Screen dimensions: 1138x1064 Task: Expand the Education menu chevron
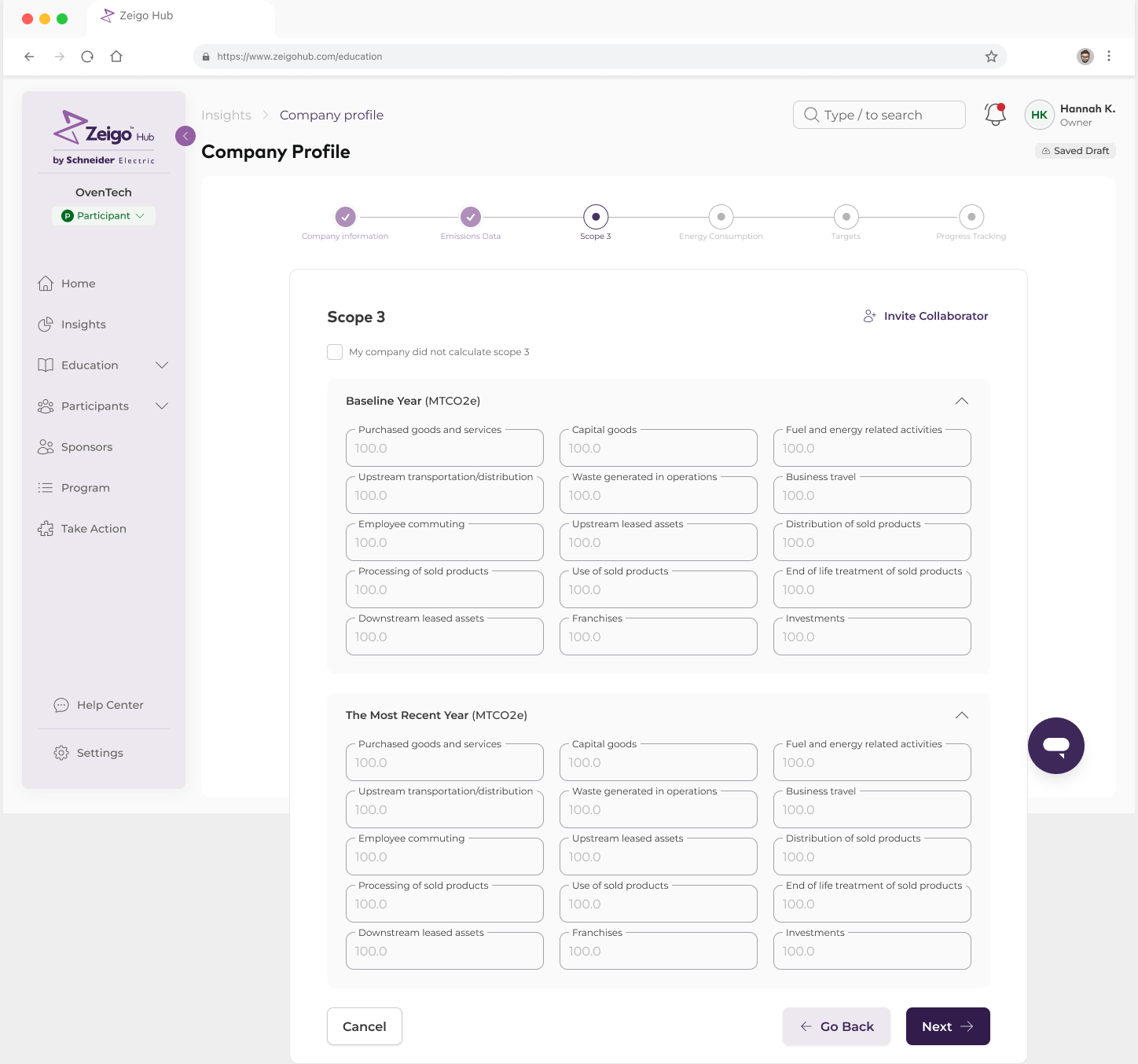(x=162, y=365)
